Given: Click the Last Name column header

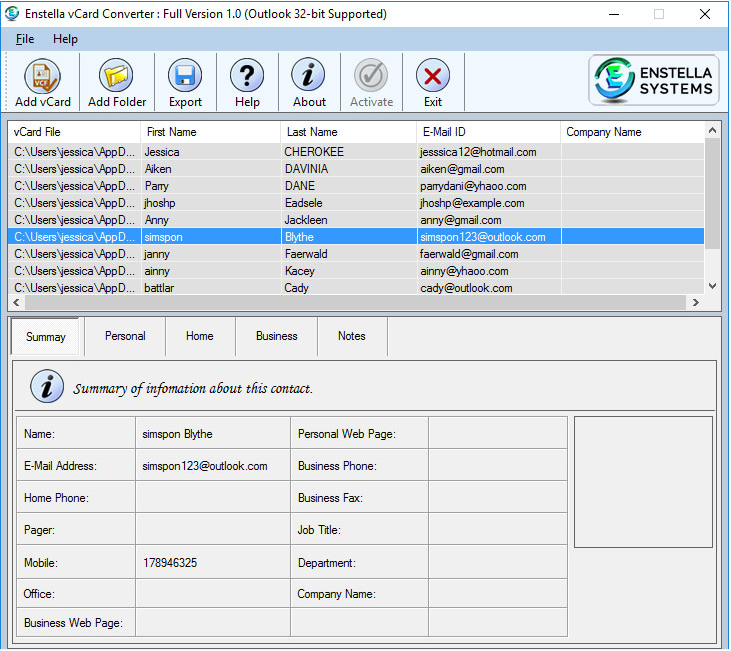Looking at the screenshot, I should (x=348, y=132).
